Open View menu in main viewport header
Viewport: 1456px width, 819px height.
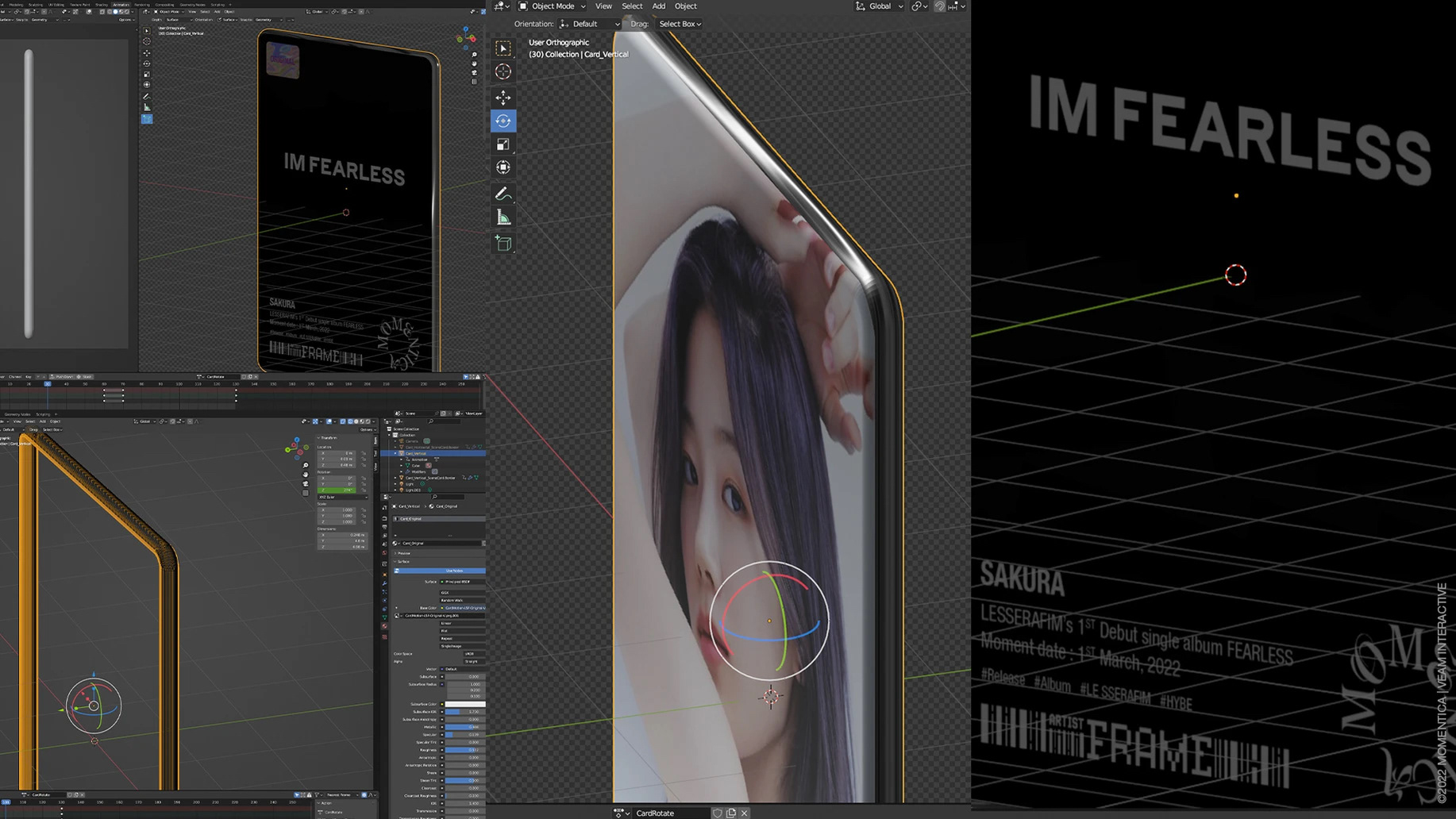[x=603, y=6]
